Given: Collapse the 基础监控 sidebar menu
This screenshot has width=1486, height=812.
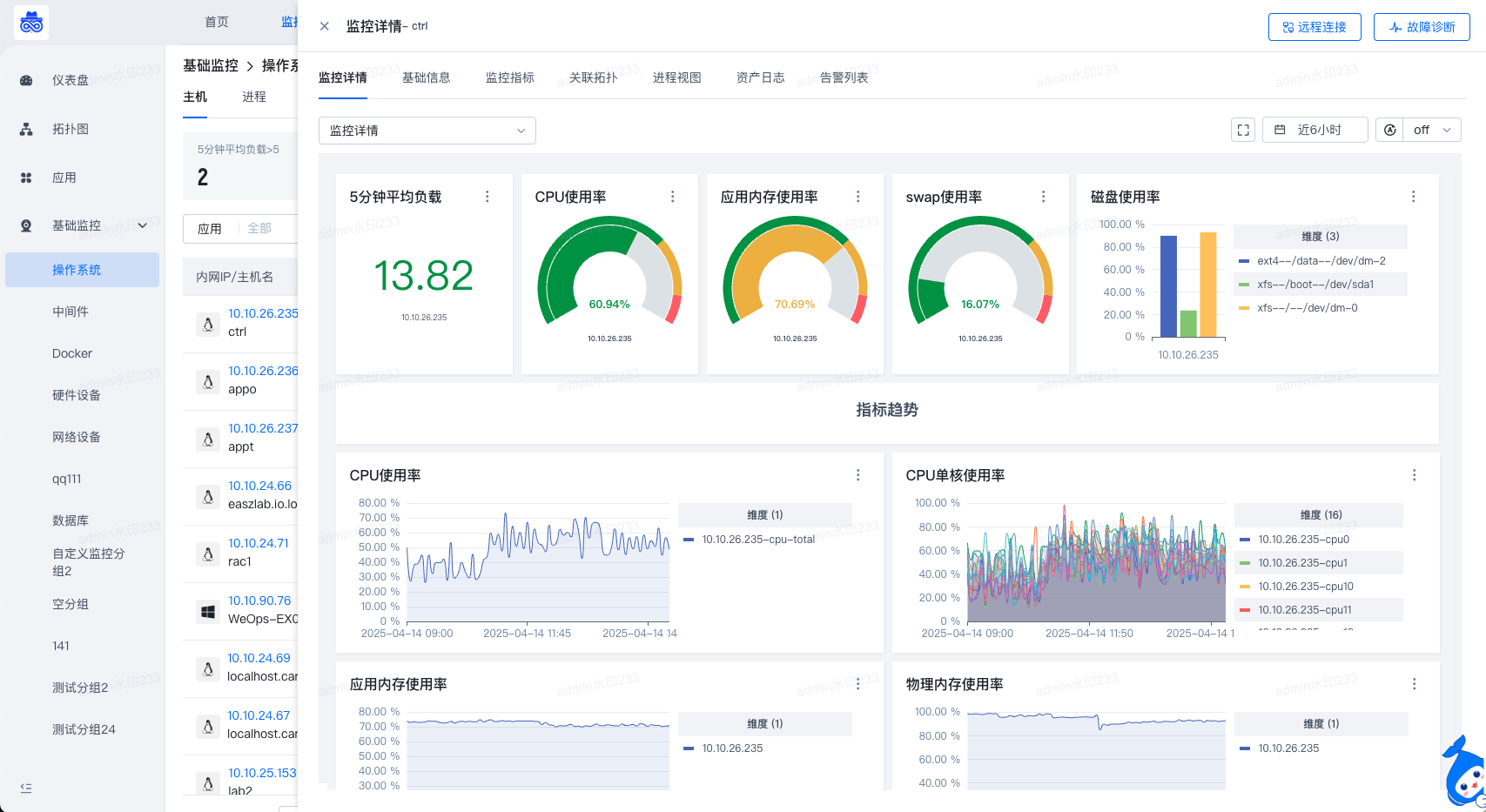Looking at the screenshot, I should pos(143,225).
